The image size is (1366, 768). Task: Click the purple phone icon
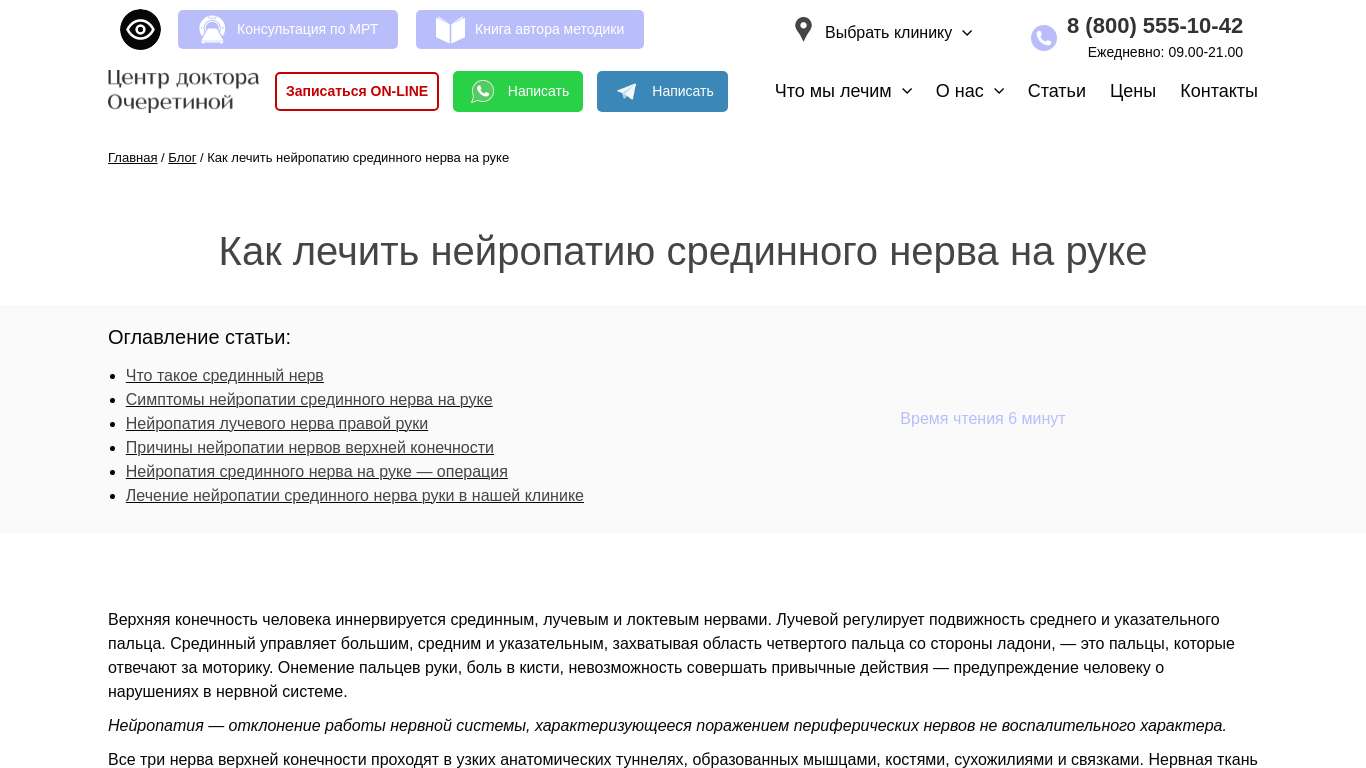(1043, 38)
